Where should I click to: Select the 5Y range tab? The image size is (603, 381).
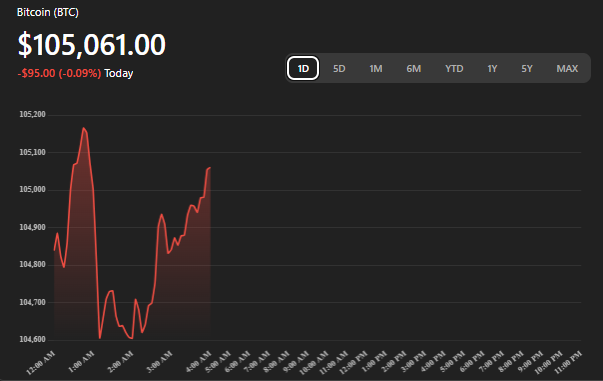(x=526, y=68)
